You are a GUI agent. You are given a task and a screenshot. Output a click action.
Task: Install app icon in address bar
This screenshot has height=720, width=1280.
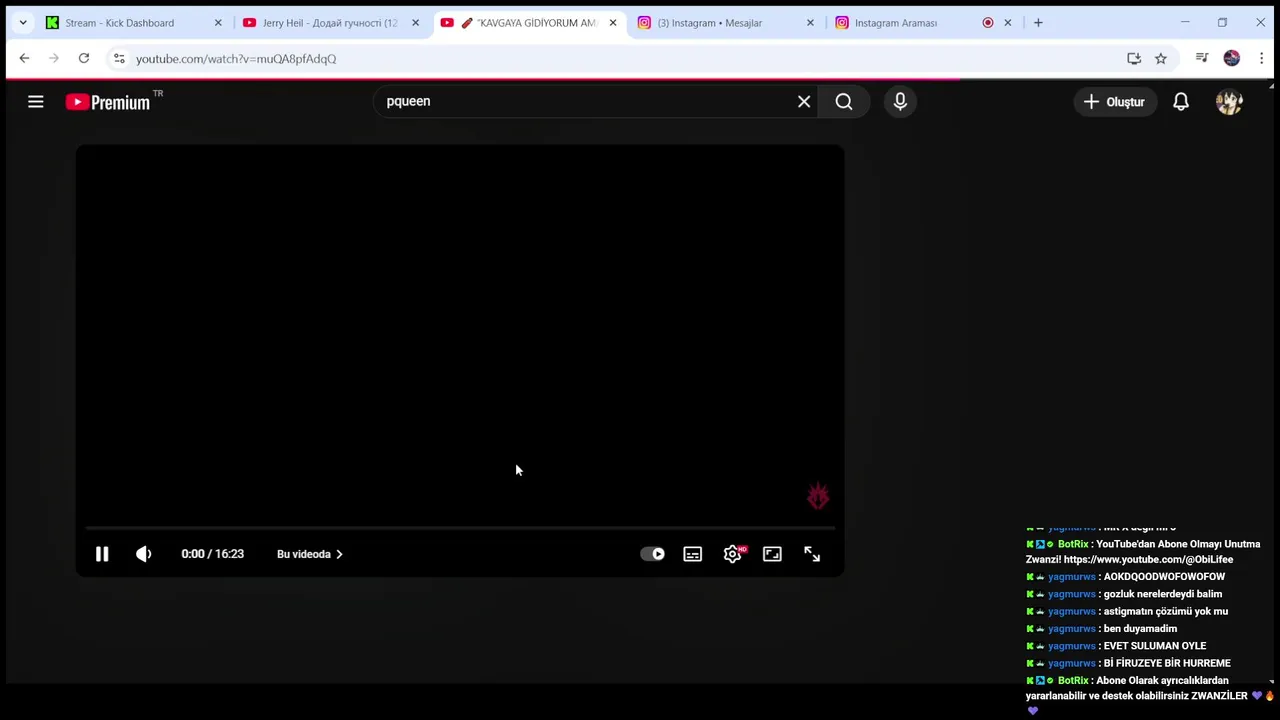point(1134,59)
